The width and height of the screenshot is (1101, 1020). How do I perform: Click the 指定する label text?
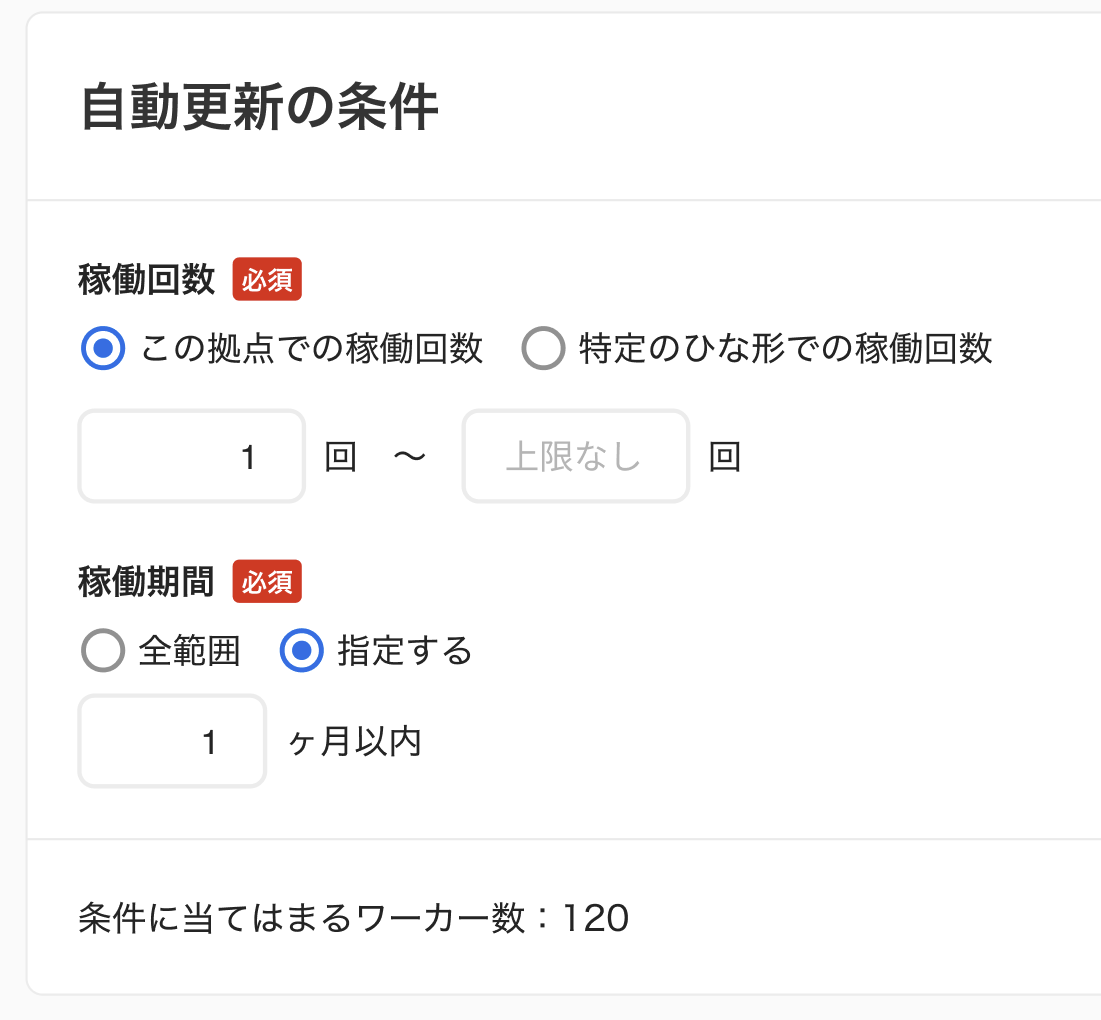tap(405, 650)
